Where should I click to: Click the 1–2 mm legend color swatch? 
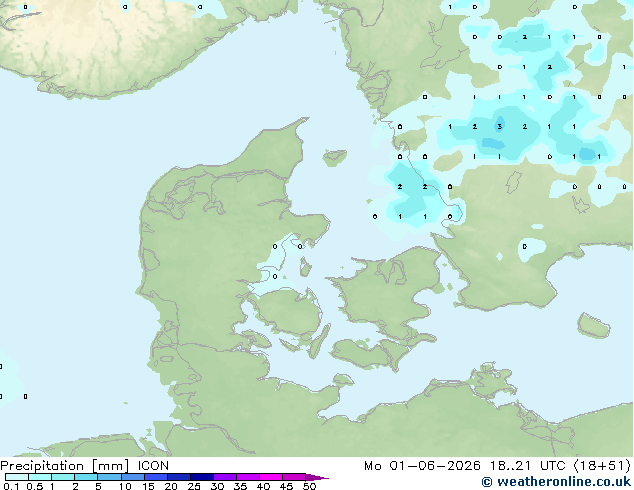click(63, 477)
